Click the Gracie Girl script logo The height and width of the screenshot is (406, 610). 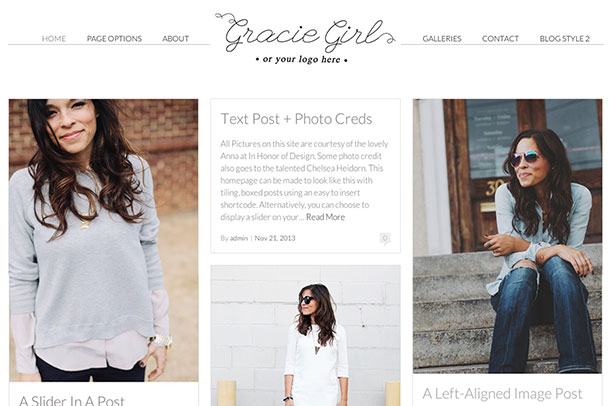[x=305, y=32]
